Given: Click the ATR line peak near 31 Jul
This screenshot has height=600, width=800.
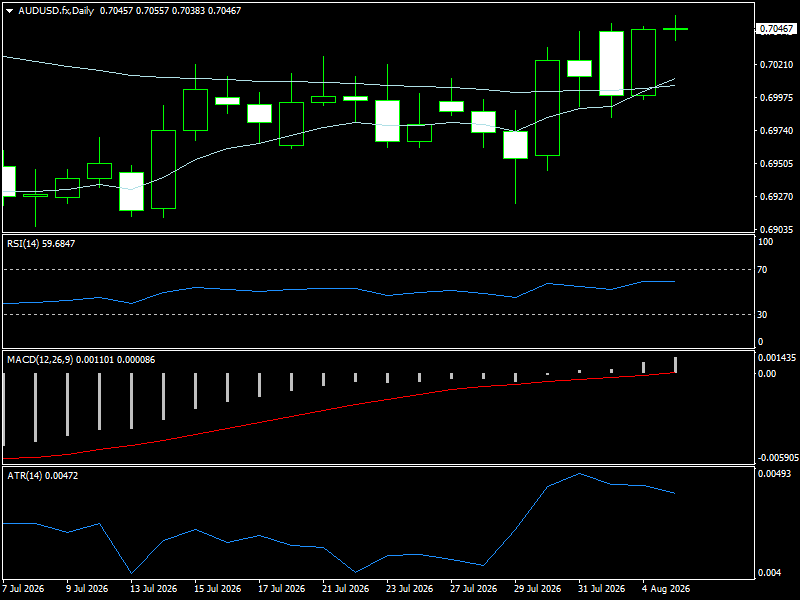Looking at the screenshot, I should 580,473.
